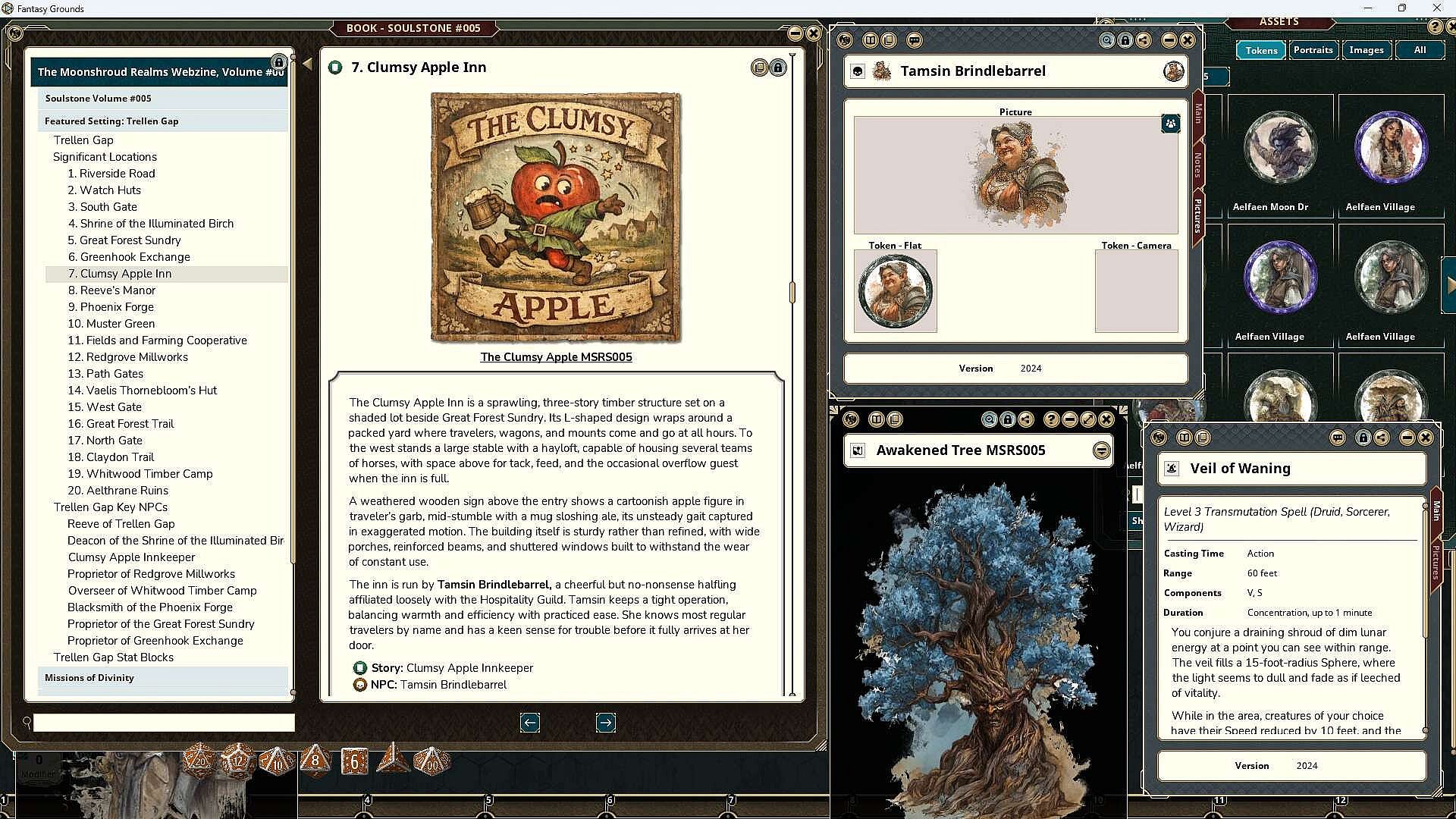
Task: Roll the d4 pyramid die
Action: point(393,758)
